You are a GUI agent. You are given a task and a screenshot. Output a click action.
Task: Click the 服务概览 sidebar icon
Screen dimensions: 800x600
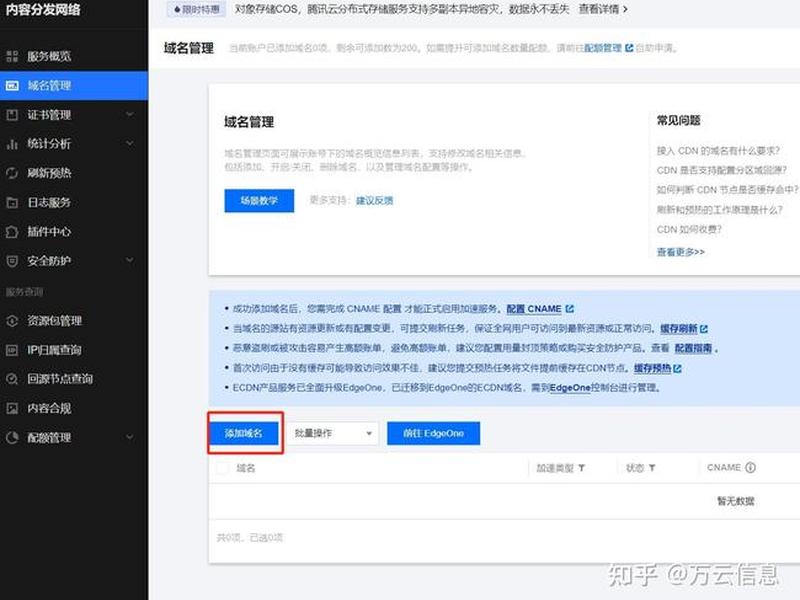click(x=12, y=56)
